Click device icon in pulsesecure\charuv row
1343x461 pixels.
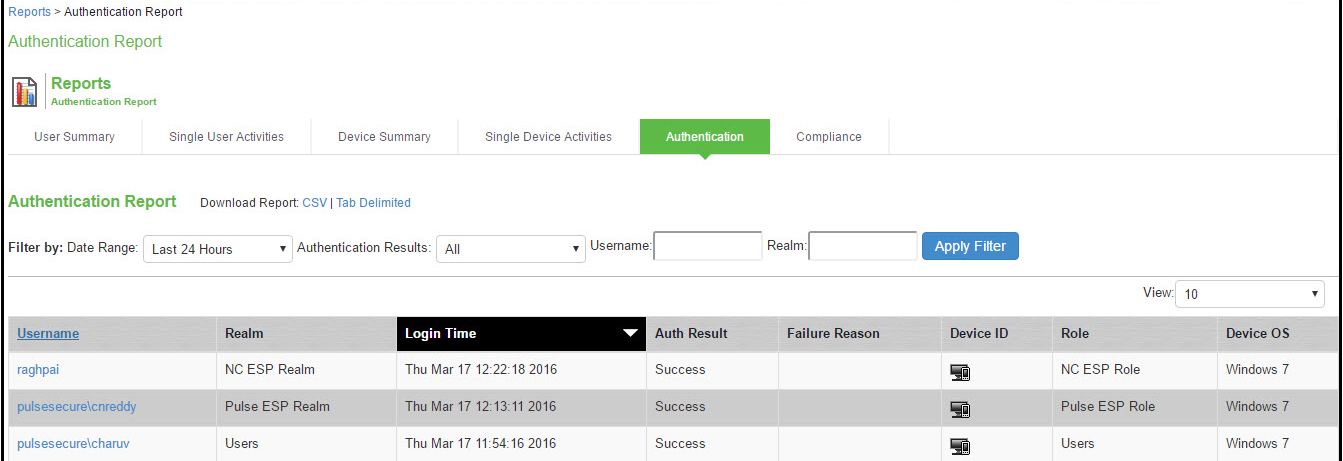pos(960,445)
